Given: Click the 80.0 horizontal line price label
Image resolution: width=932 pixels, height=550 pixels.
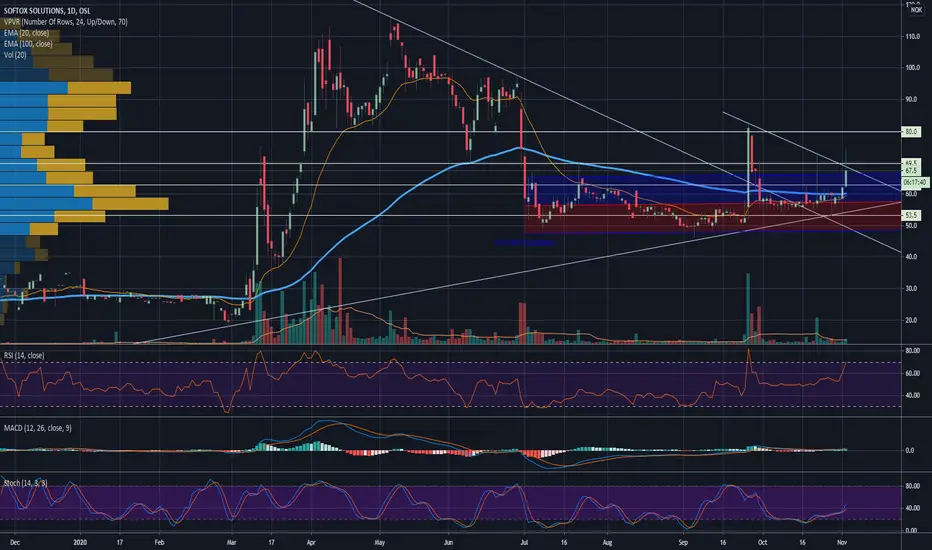Looking at the screenshot, I should (911, 131).
